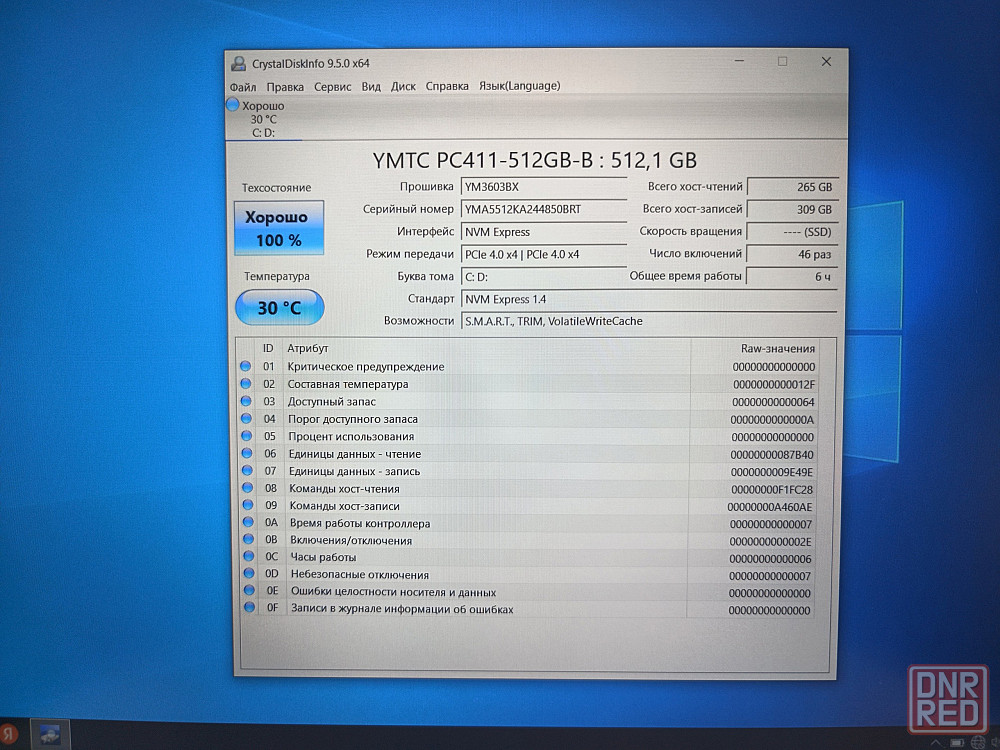1000x750 pixels.
Task: Click the Возможности field S.M.A.R.T., TRIM
Action: tap(649, 321)
